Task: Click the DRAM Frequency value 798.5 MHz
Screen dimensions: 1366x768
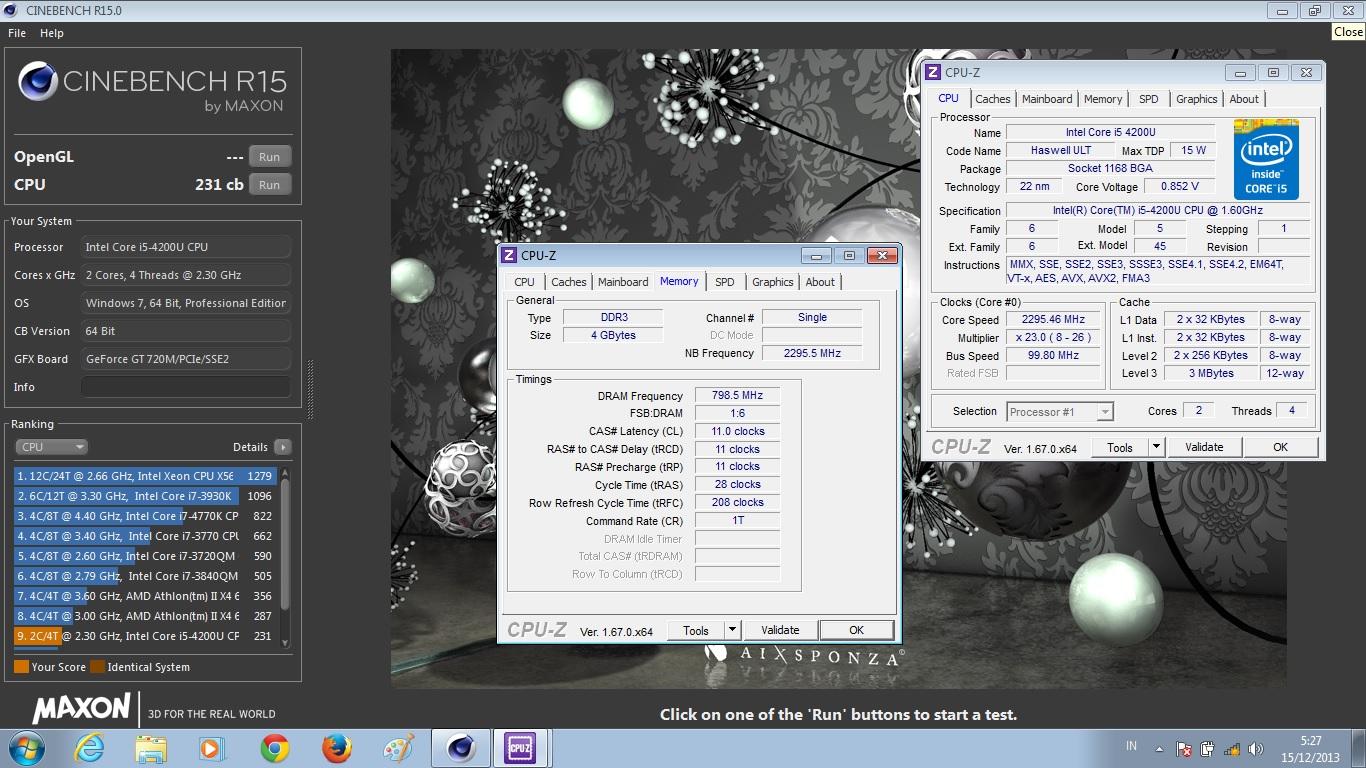Action: (737, 396)
